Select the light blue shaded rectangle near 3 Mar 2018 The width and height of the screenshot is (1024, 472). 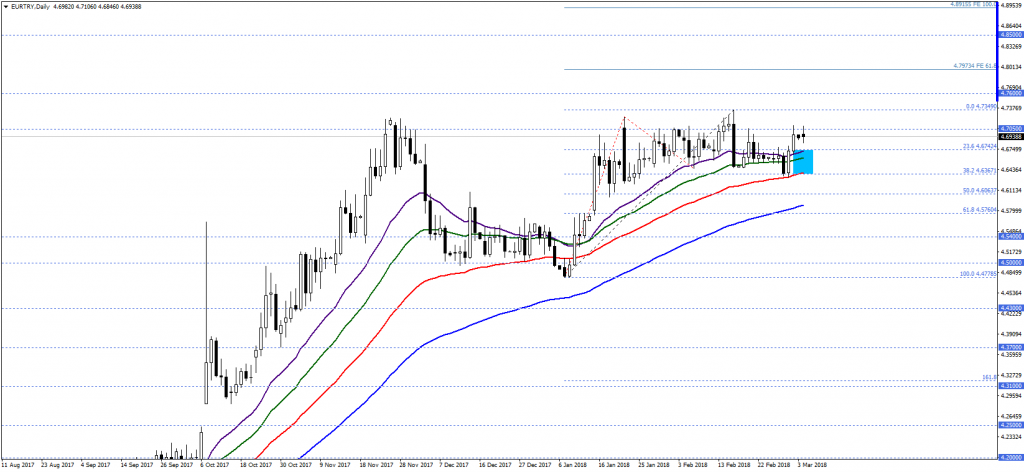click(803, 161)
